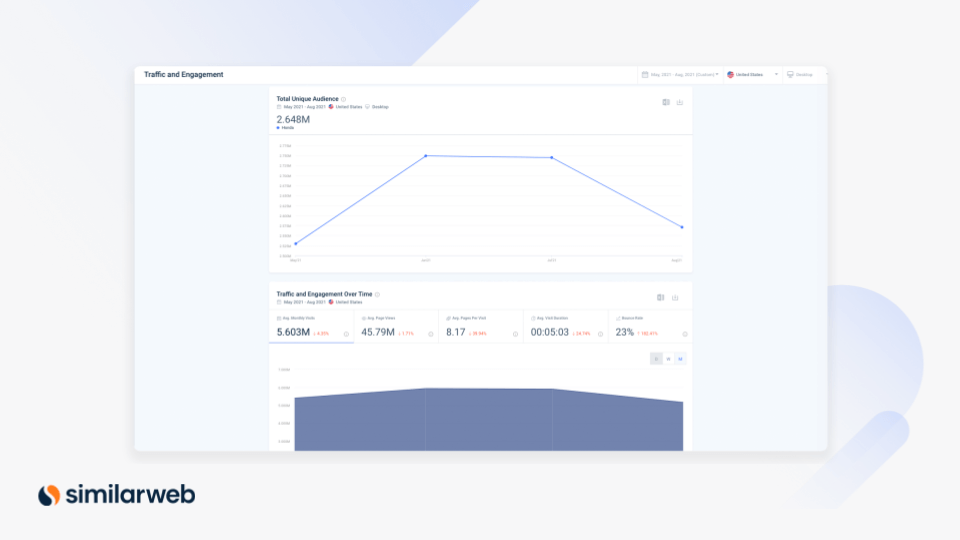This screenshot has width=960, height=540.
Task: Open the May 2021 - Aug 2021 date range dropdown
Action: click(680, 75)
